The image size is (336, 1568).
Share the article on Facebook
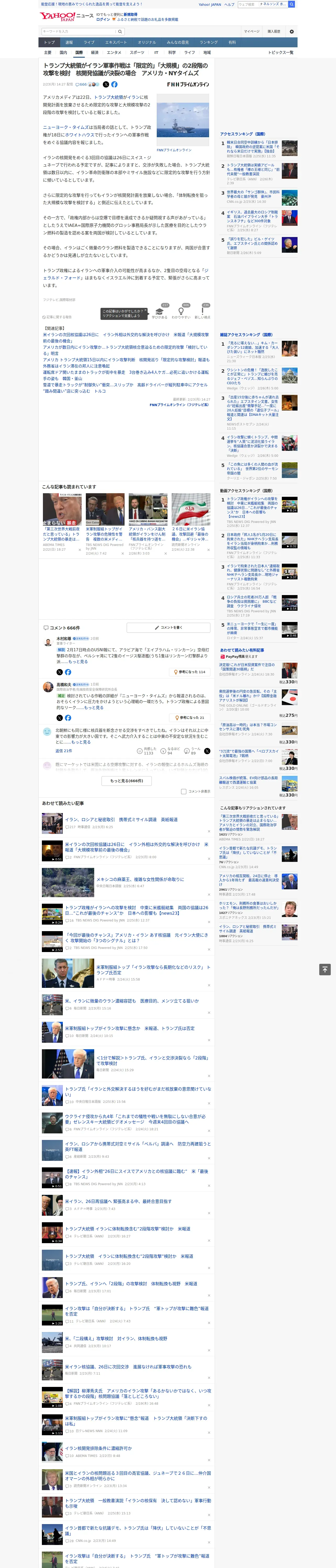114,85
